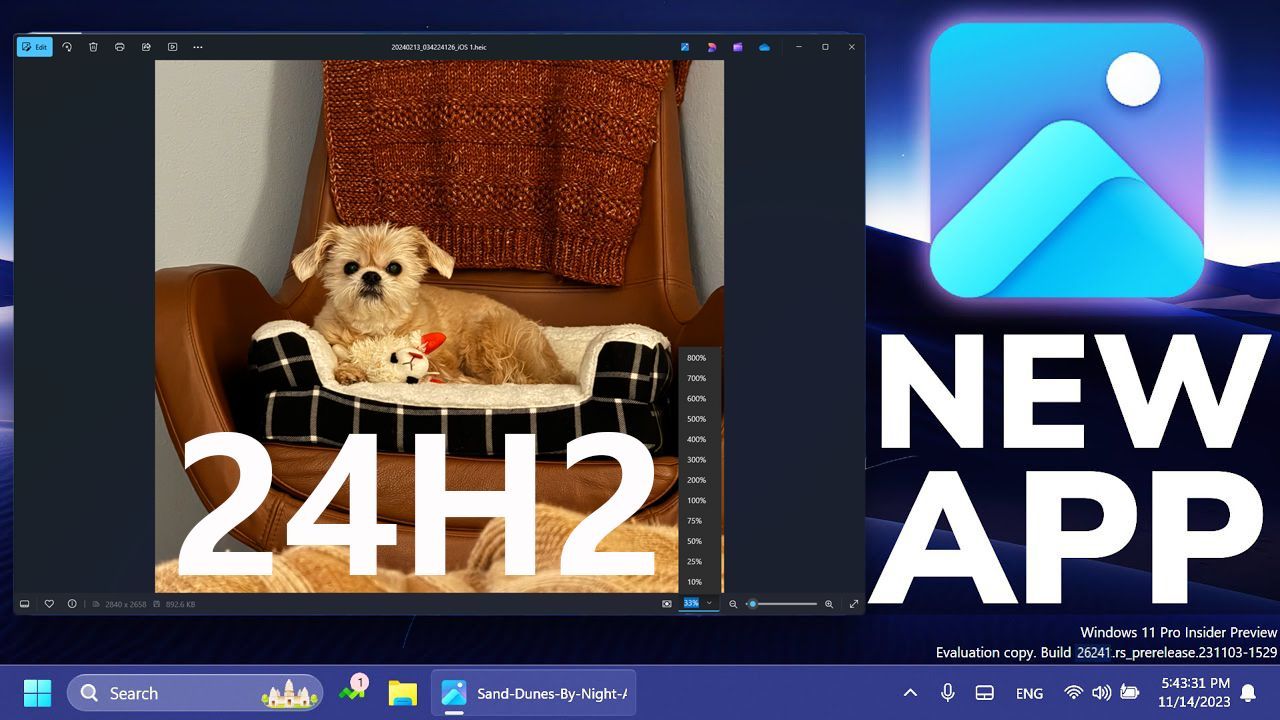Start slideshow with the play icon
Image resolution: width=1280 pixels, height=720 pixels.
[x=172, y=47]
